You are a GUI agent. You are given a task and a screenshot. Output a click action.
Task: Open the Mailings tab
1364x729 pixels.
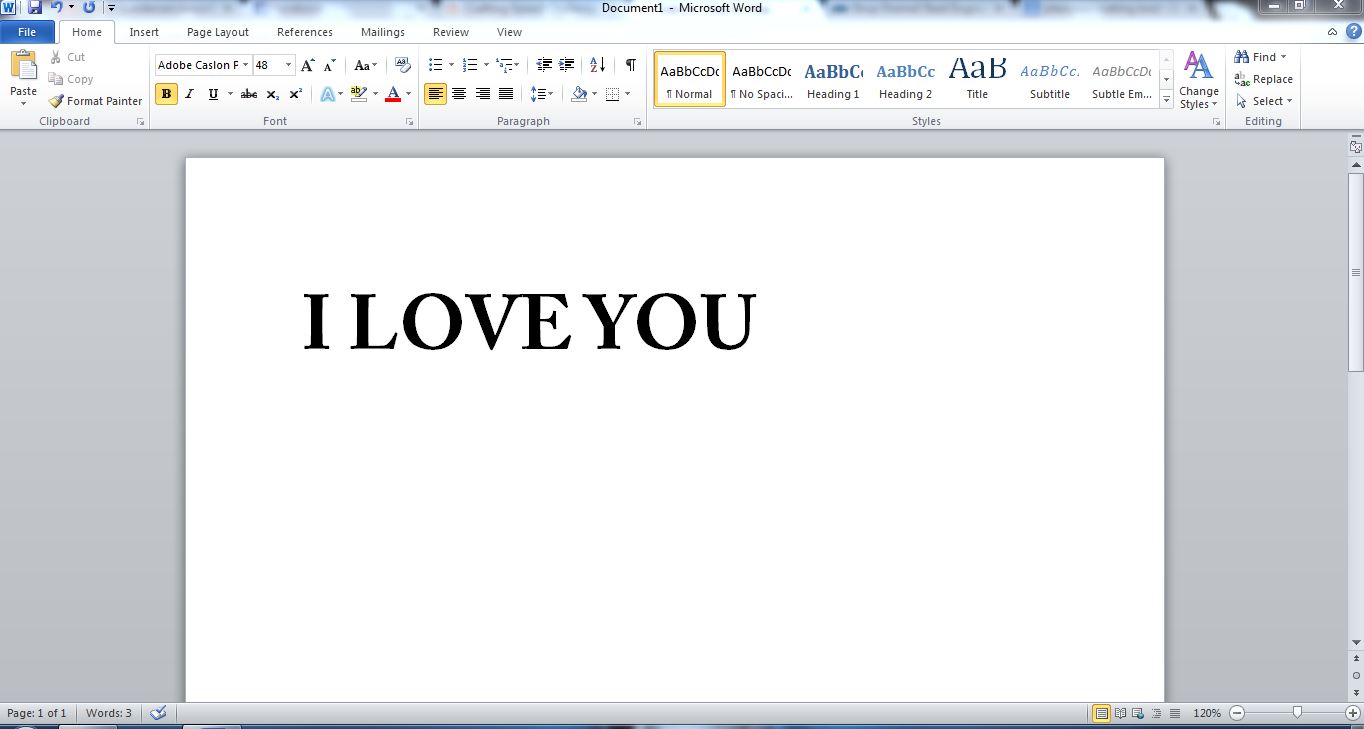pyautogui.click(x=383, y=32)
